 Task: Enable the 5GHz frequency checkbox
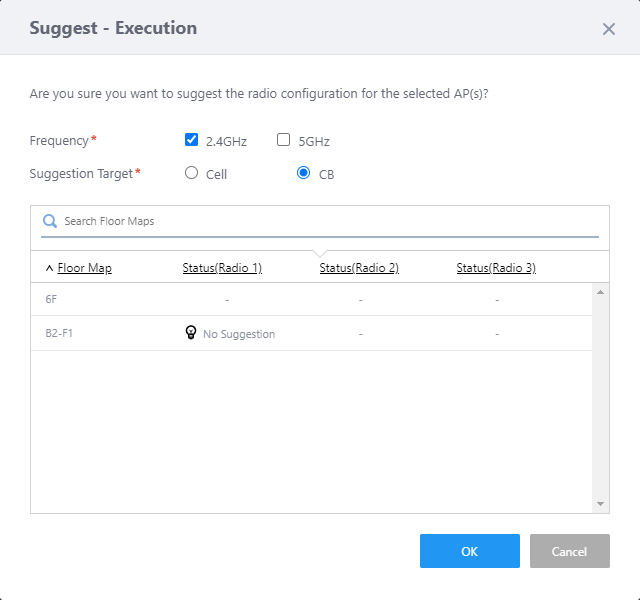click(x=284, y=140)
